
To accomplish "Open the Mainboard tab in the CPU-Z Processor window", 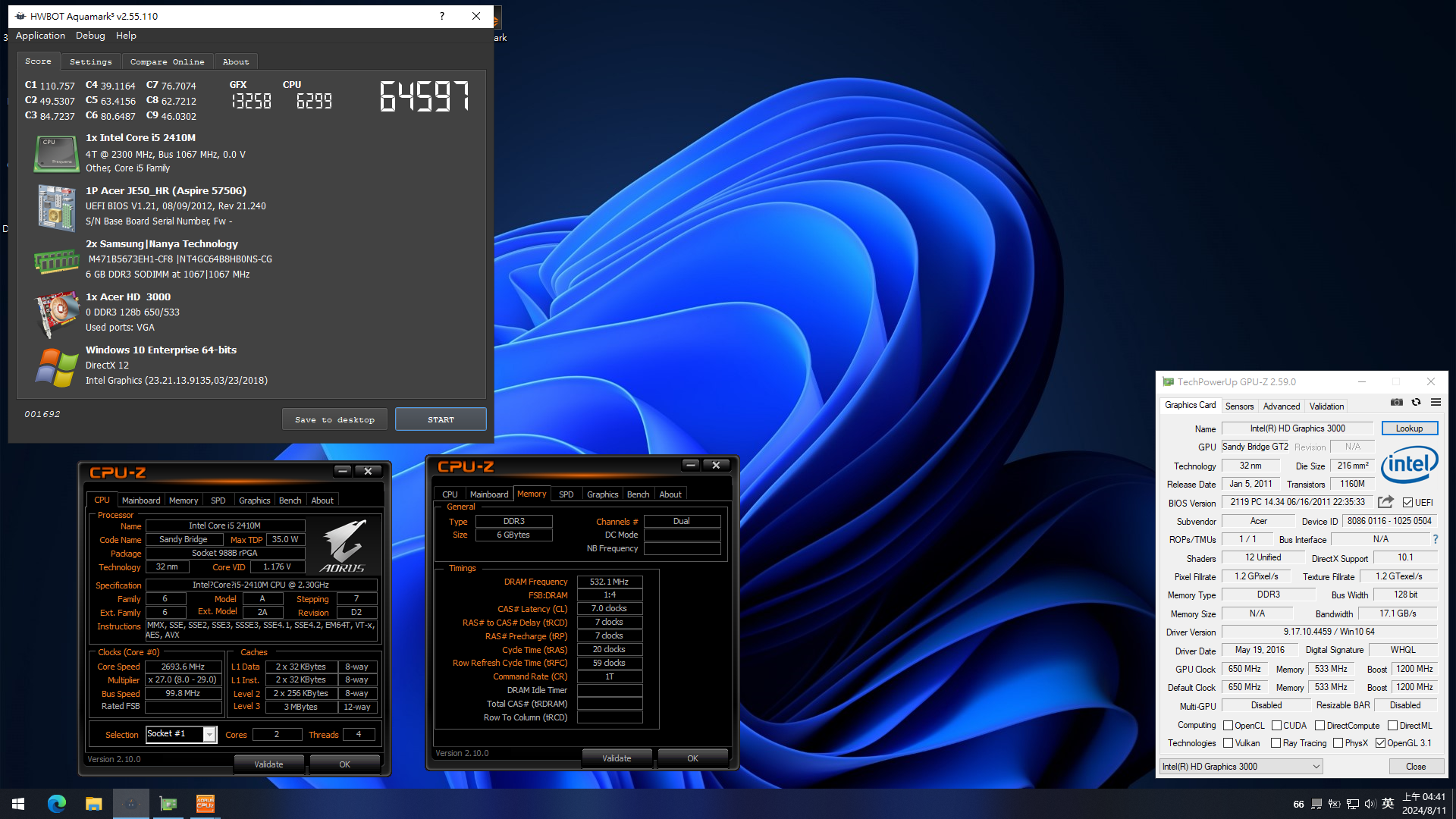I will (141, 500).
